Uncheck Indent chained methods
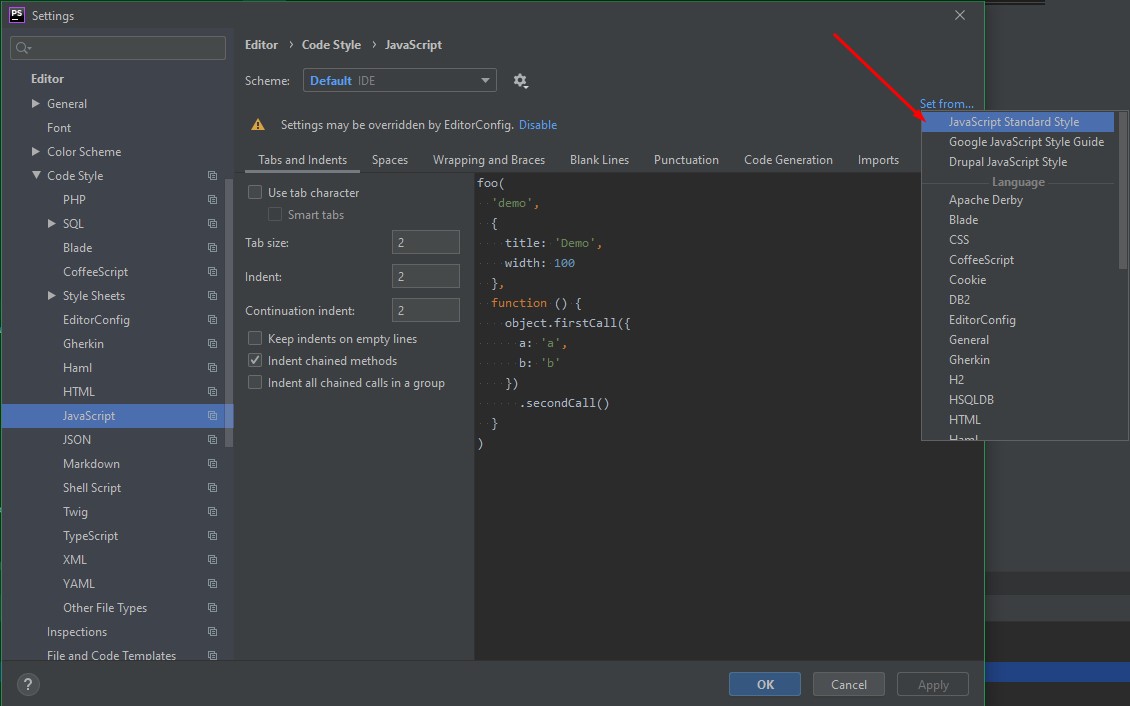 pos(255,360)
